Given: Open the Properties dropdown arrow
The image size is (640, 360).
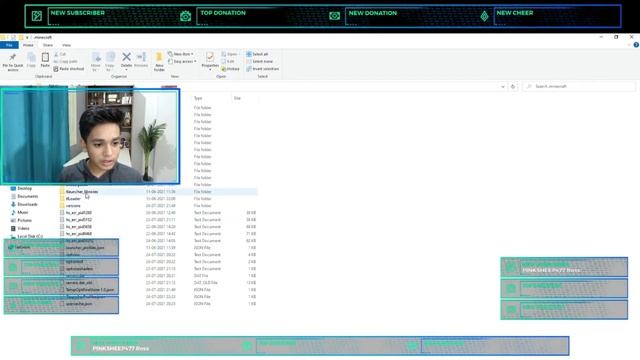Looking at the screenshot, I should [210, 70].
